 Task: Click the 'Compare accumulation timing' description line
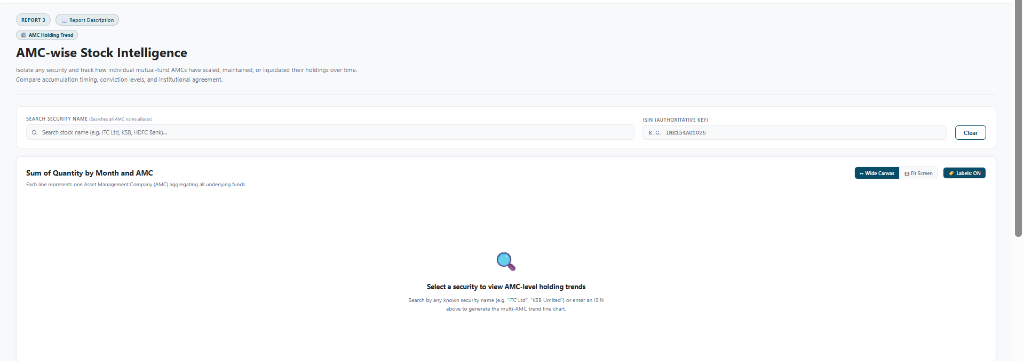pos(120,80)
